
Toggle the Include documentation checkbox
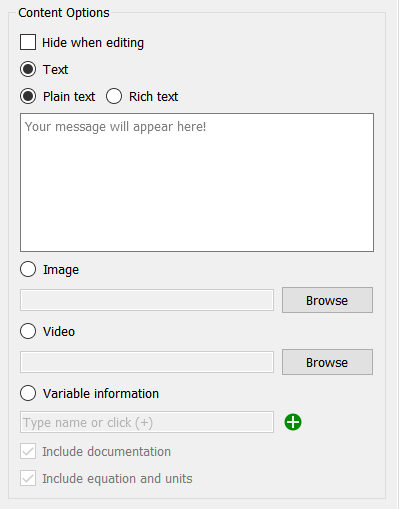(28, 452)
